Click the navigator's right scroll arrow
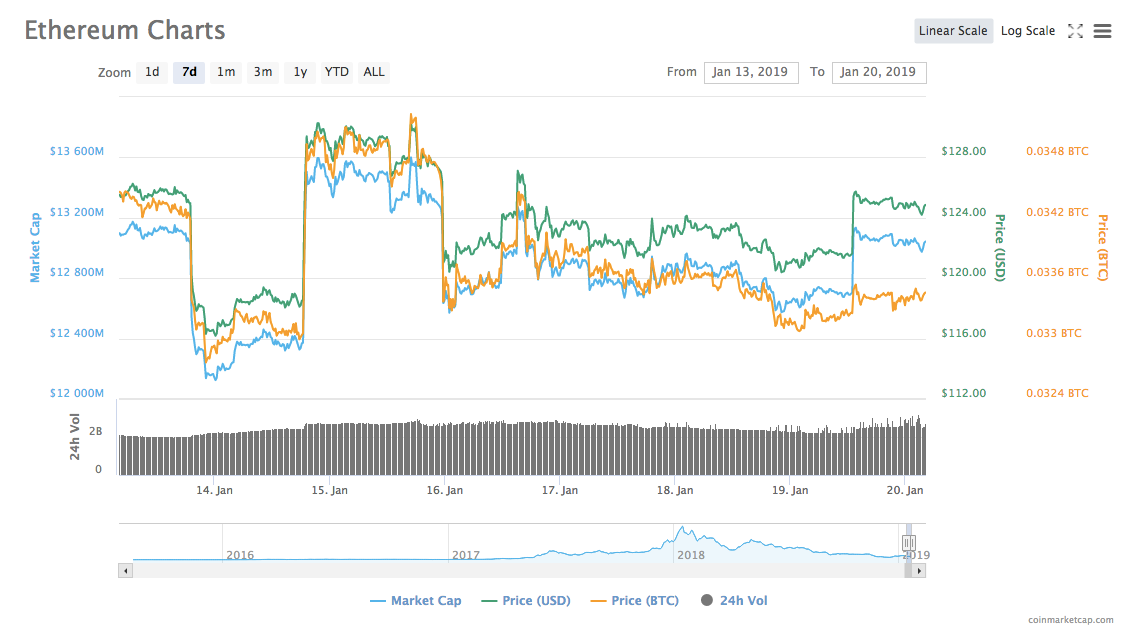The width and height of the screenshot is (1128, 638). click(919, 569)
